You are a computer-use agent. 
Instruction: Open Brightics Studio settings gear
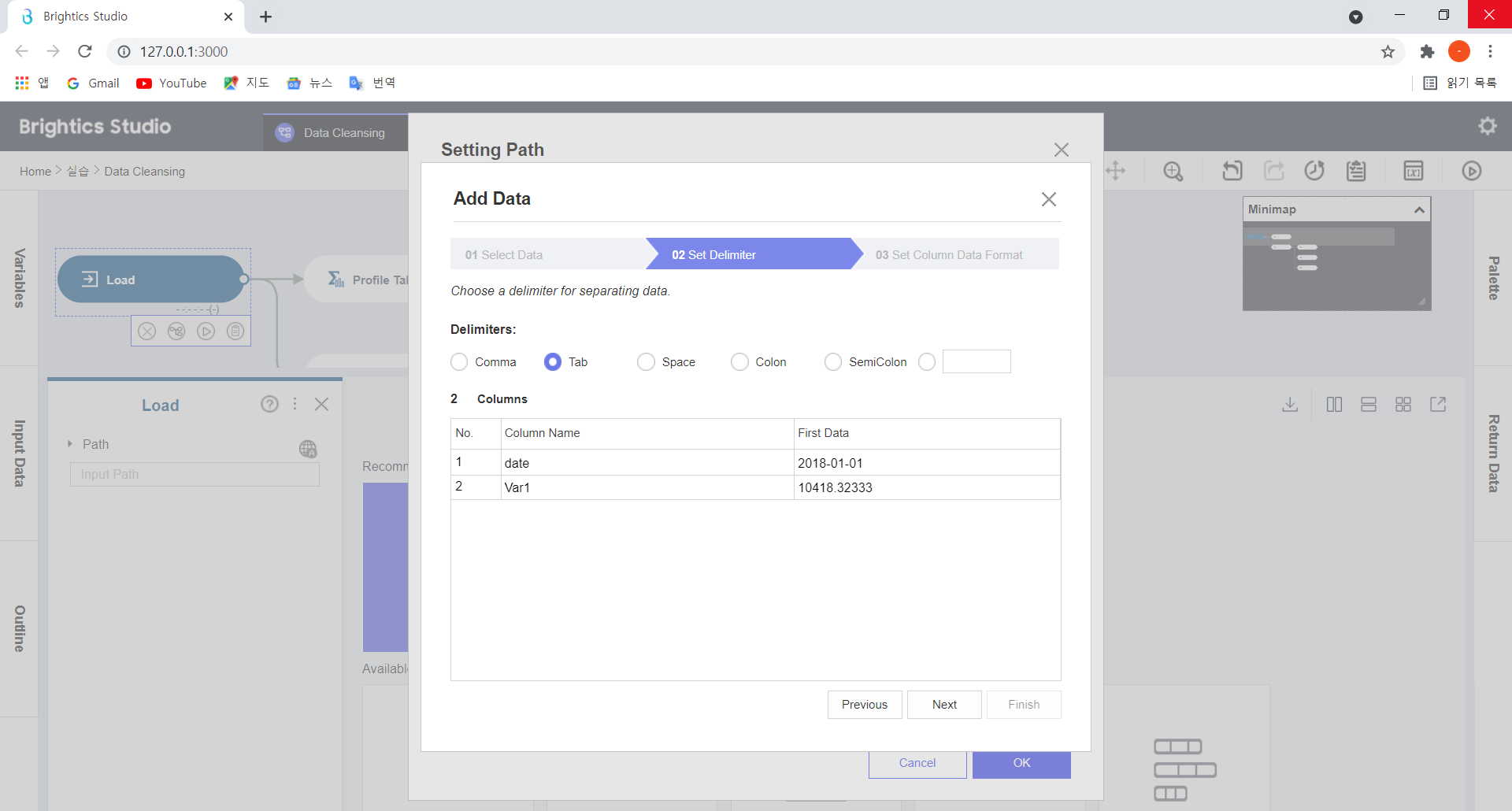coord(1487,126)
